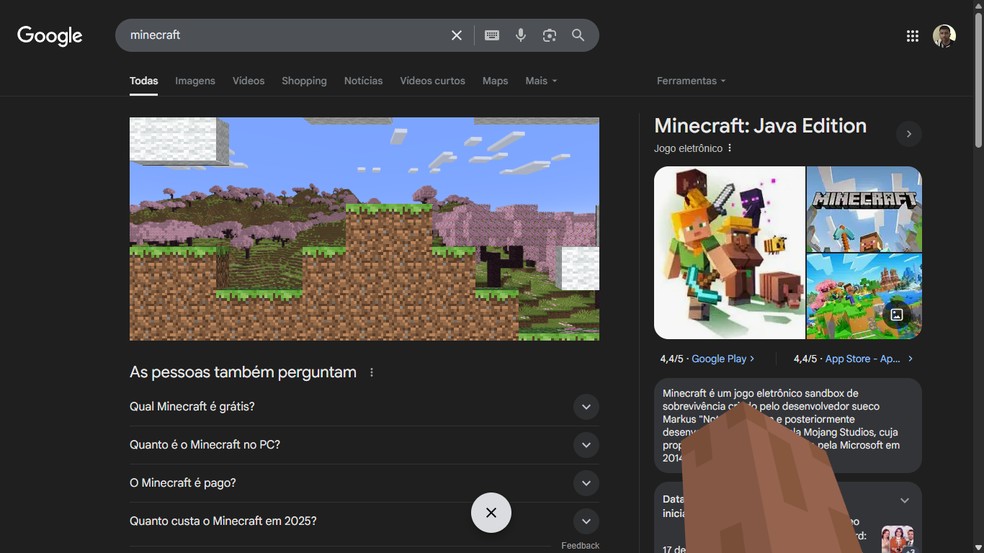The width and height of the screenshot is (984, 553).
Task: Expand question Qual Minecraft é grátis?
Action: pos(364,407)
